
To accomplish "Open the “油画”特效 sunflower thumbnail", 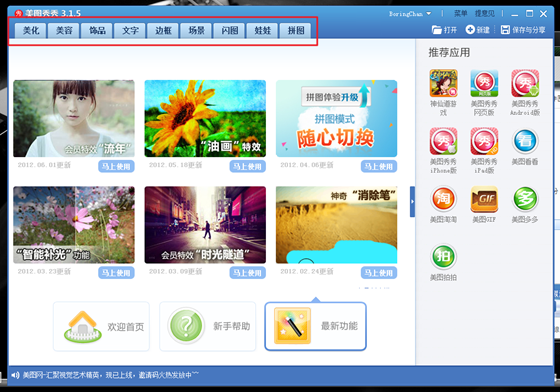I will pyautogui.click(x=205, y=119).
